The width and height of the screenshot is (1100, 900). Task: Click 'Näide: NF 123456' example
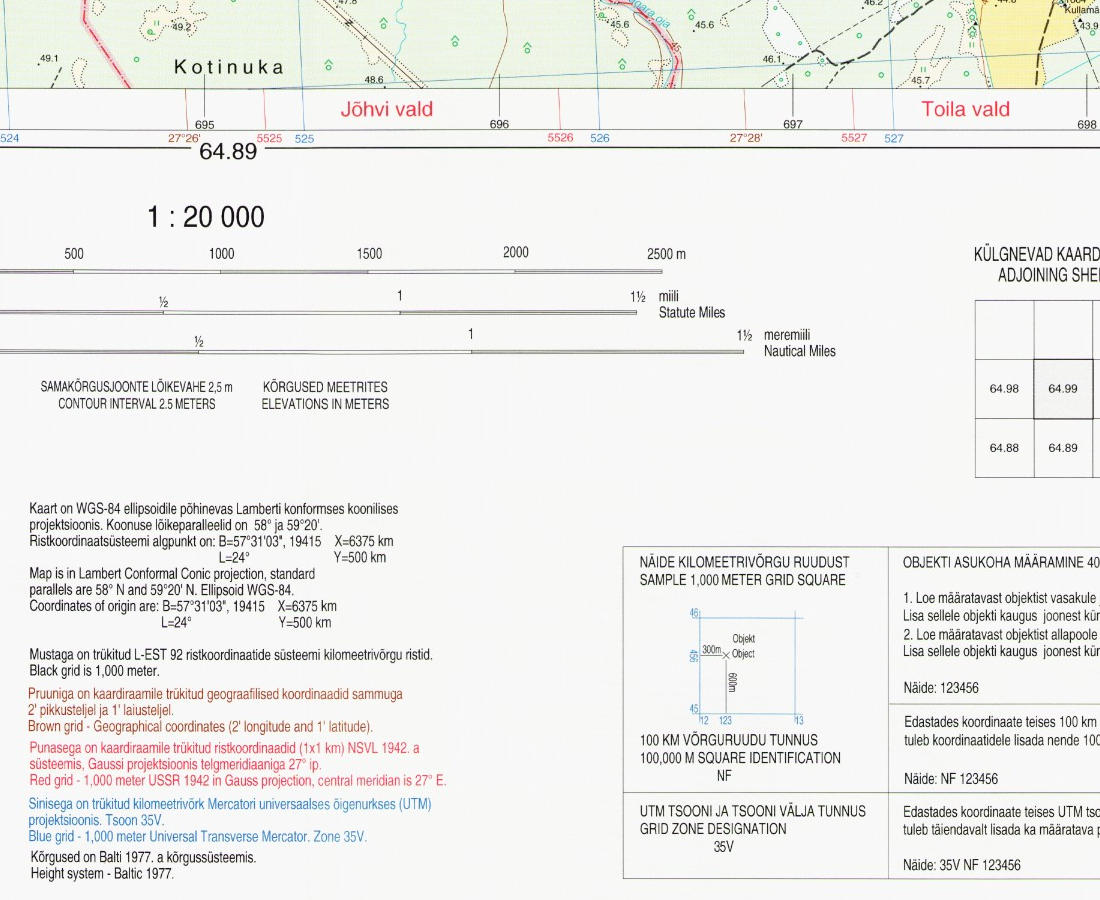(x=951, y=779)
